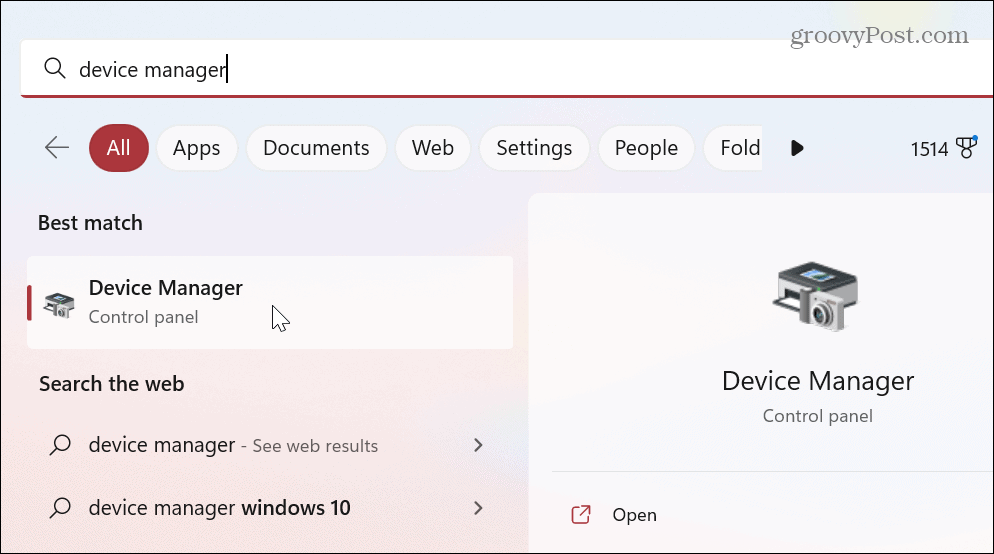The width and height of the screenshot is (994, 554).
Task: Open 'device manager - See web results' suggestion
Action: tap(270, 445)
